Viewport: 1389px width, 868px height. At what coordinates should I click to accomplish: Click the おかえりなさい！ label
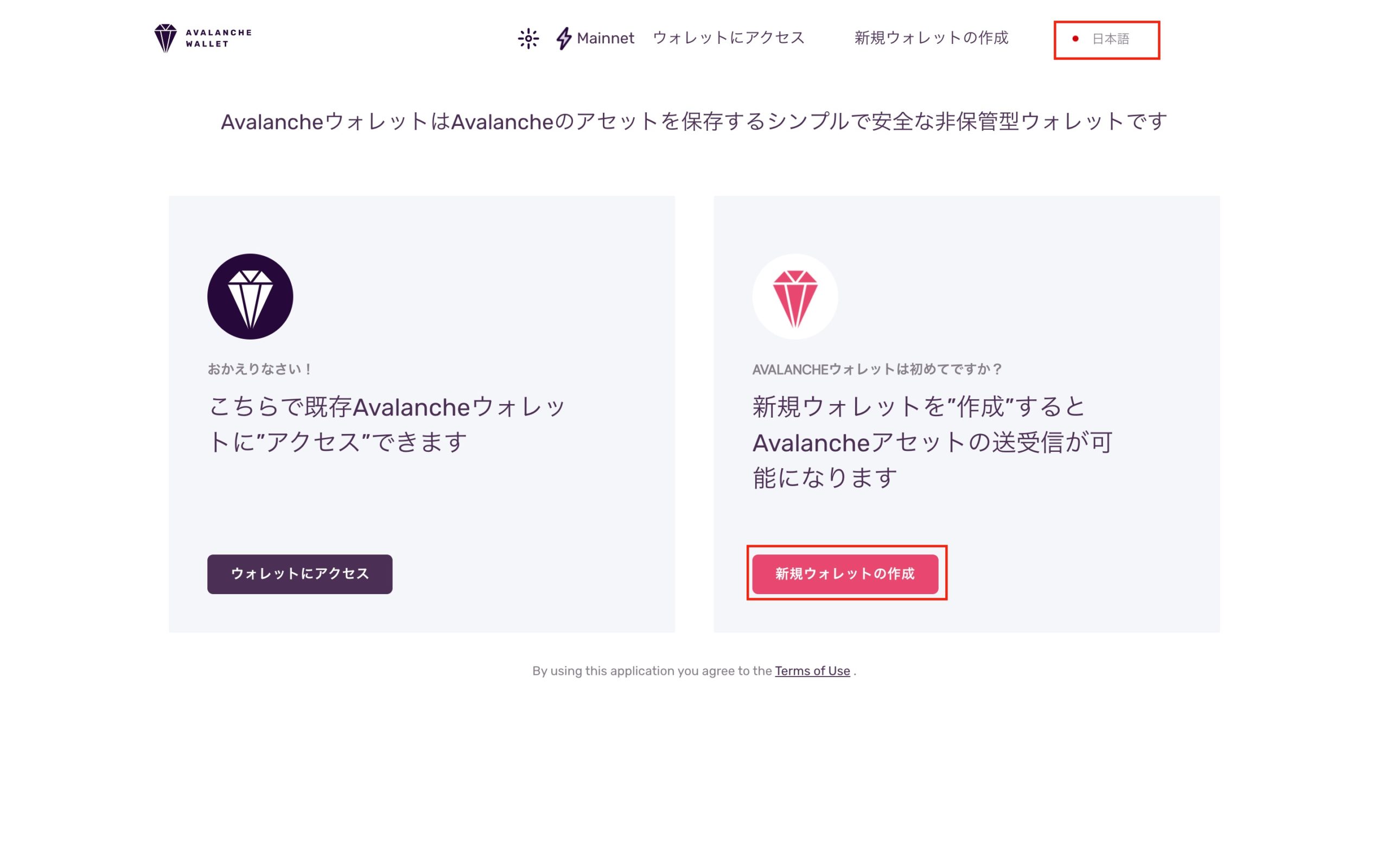(259, 369)
